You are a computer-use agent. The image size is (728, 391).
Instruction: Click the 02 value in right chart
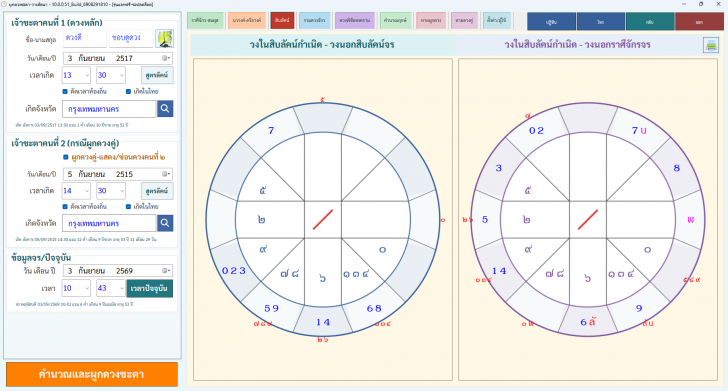[536, 131]
